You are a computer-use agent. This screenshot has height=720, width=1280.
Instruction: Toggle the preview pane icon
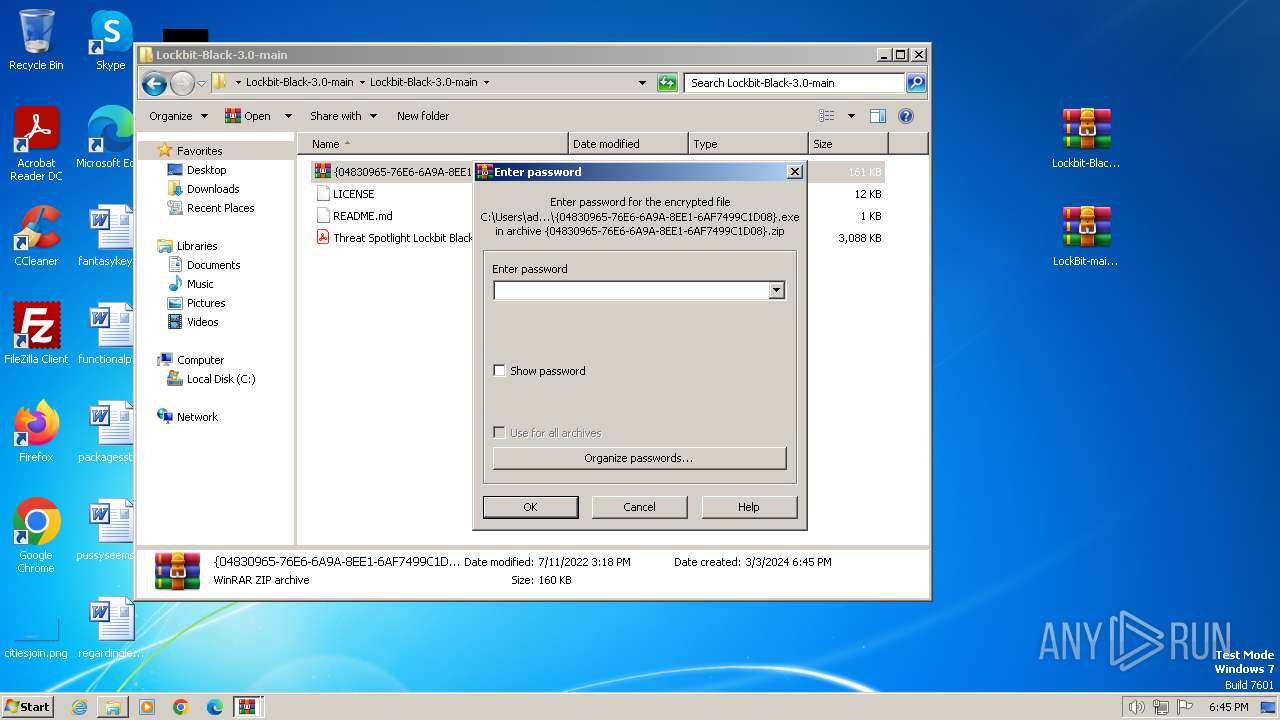click(877, 116)
